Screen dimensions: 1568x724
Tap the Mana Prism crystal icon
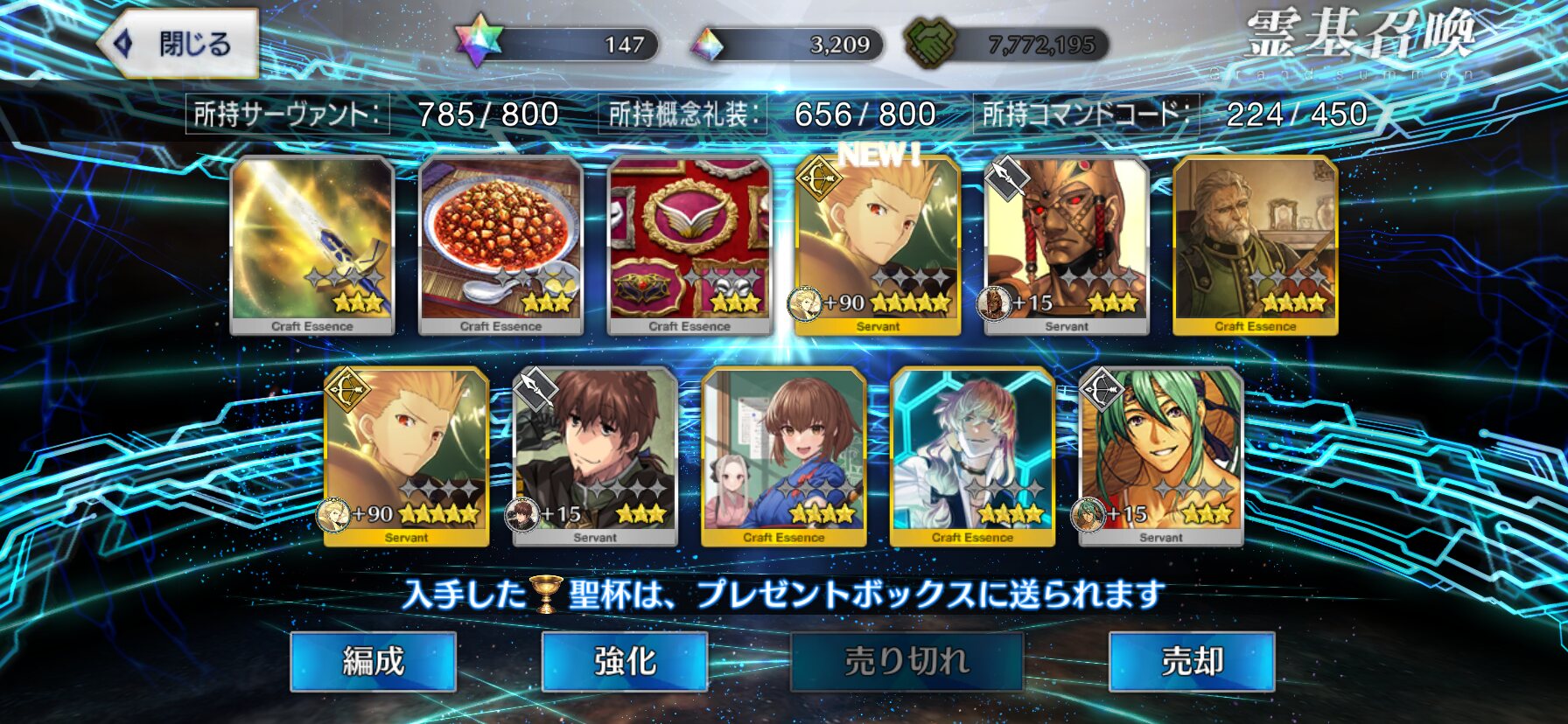[707, 44]
